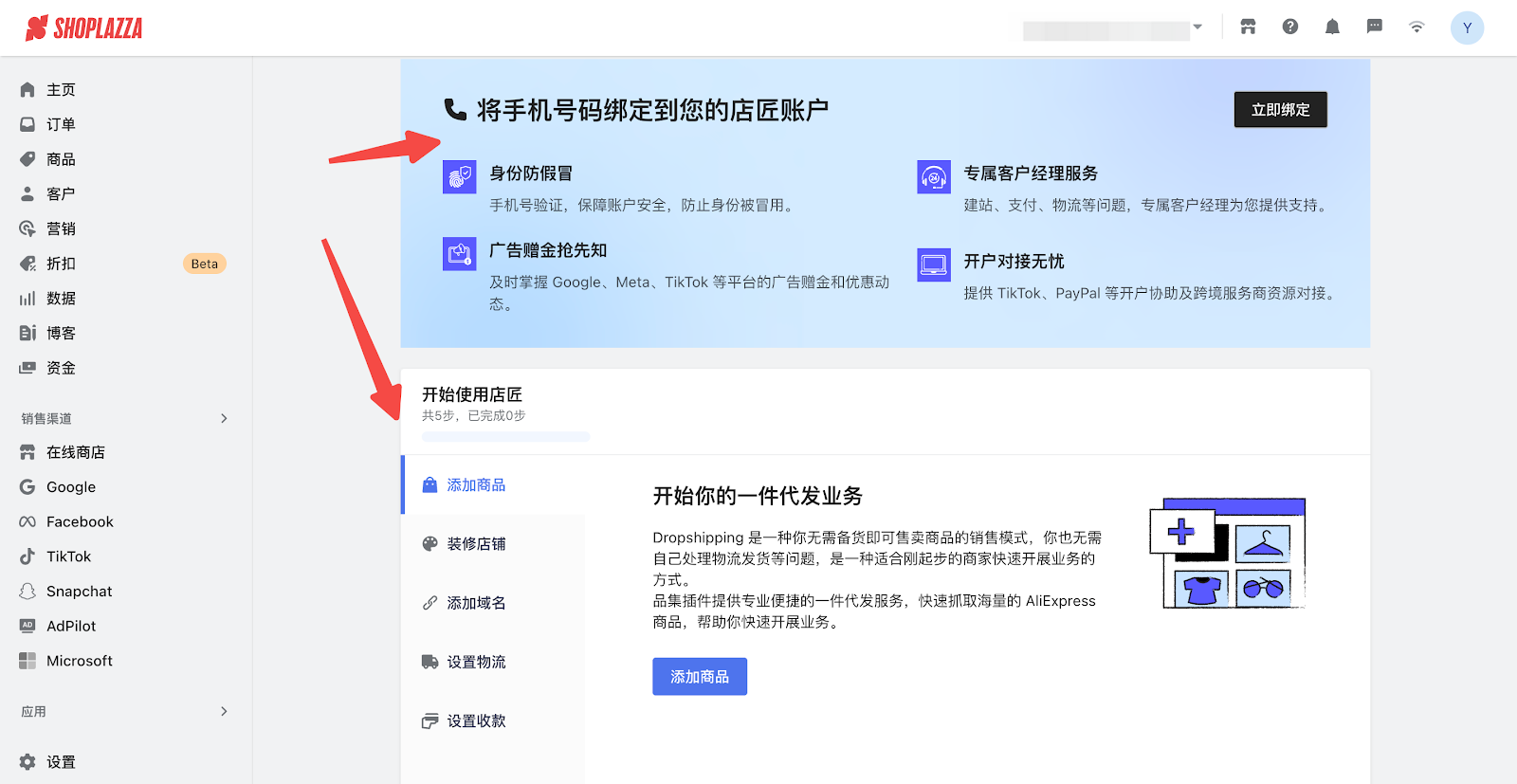Click the blue 添加商品 button
The width and height of the screenshot is (1517, 784).
700,677
